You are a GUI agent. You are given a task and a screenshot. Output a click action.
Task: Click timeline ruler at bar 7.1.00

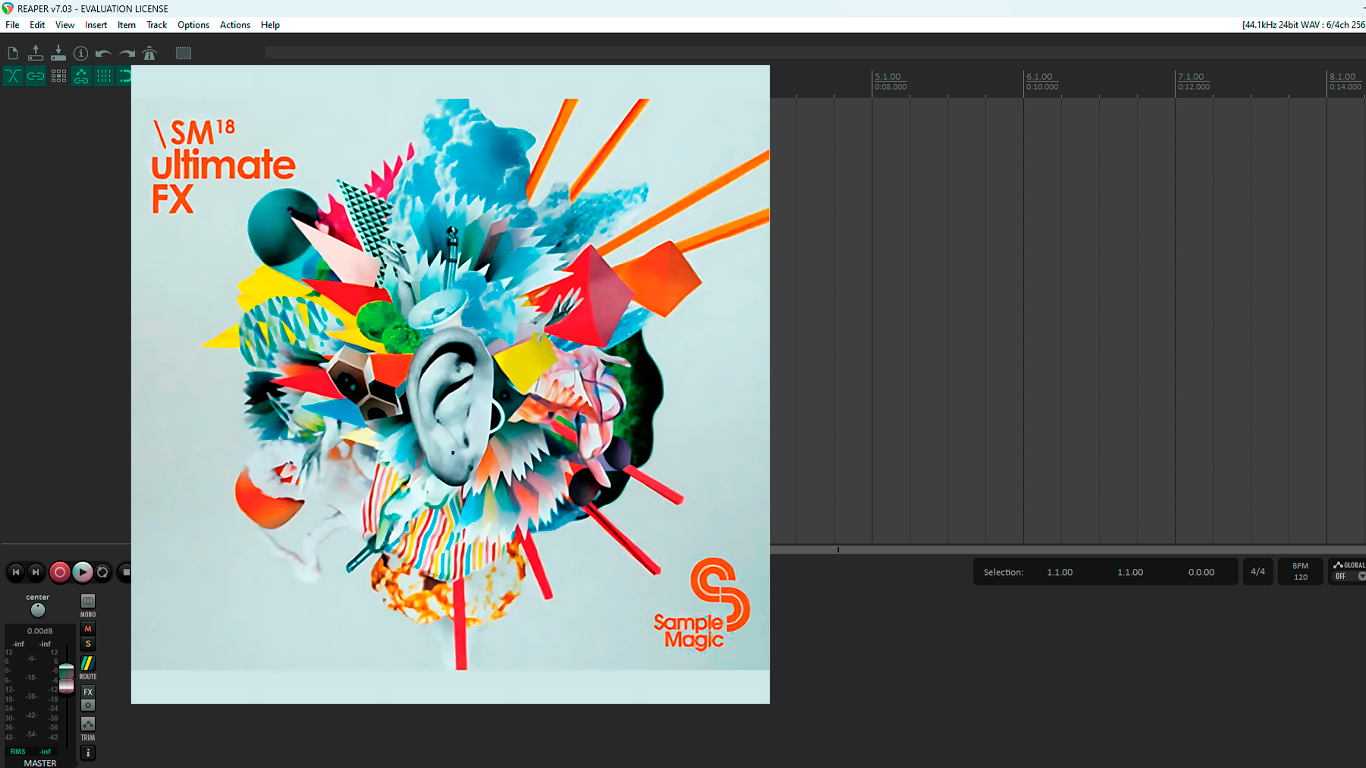(x=1190, y=77)
